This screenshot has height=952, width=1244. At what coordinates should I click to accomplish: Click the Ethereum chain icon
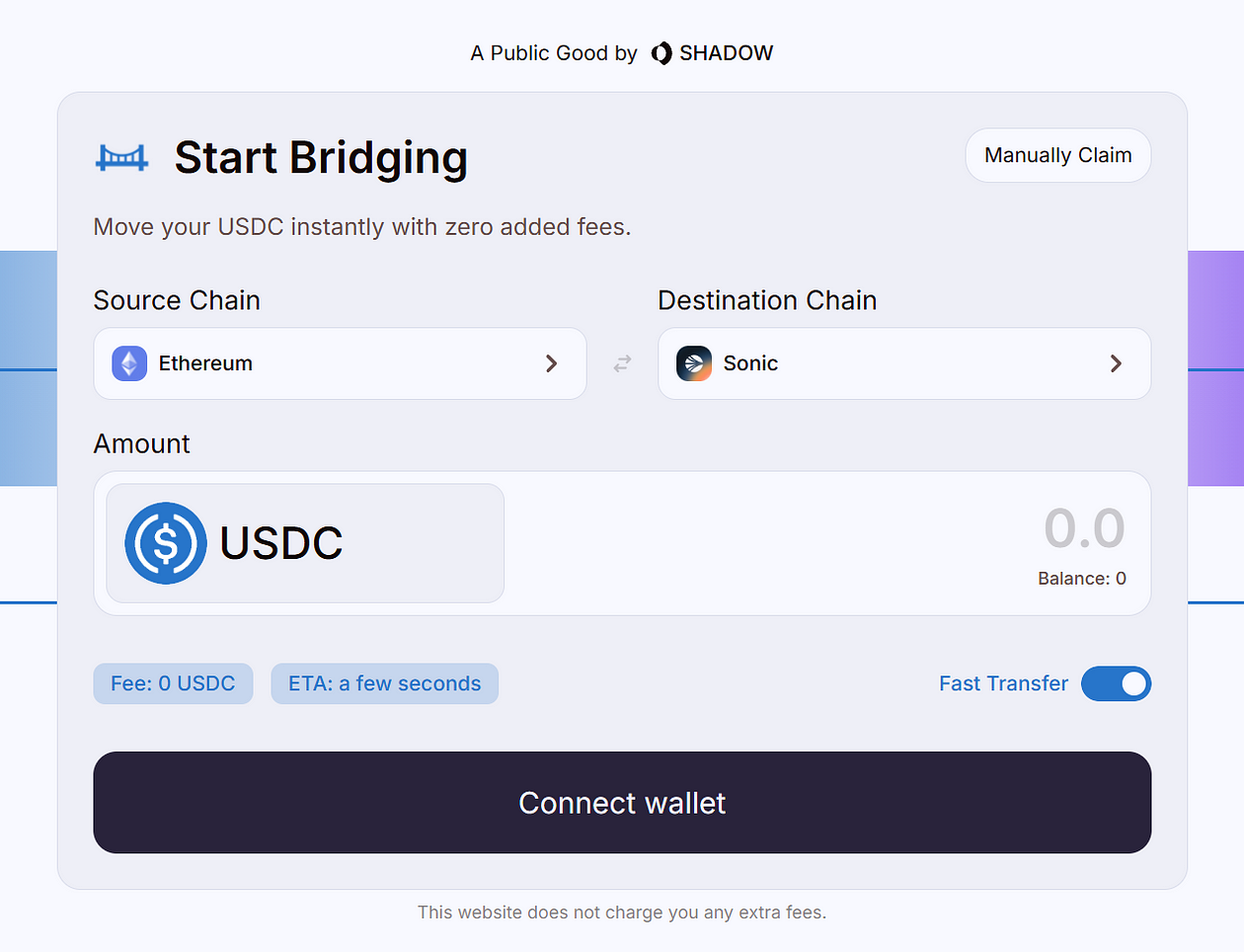[x=129, y=363]
